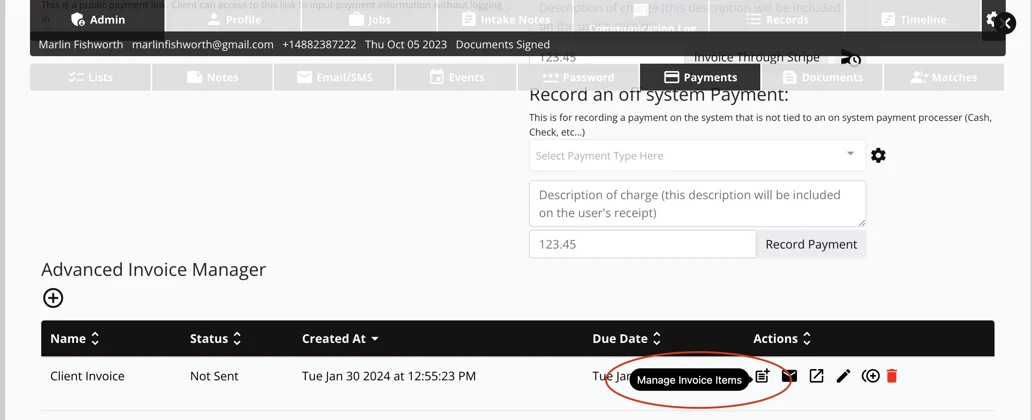Screen dimensions: 1032x420
Task: Click the scheduled invoice clock icon
Action: (x=850, y=58)
